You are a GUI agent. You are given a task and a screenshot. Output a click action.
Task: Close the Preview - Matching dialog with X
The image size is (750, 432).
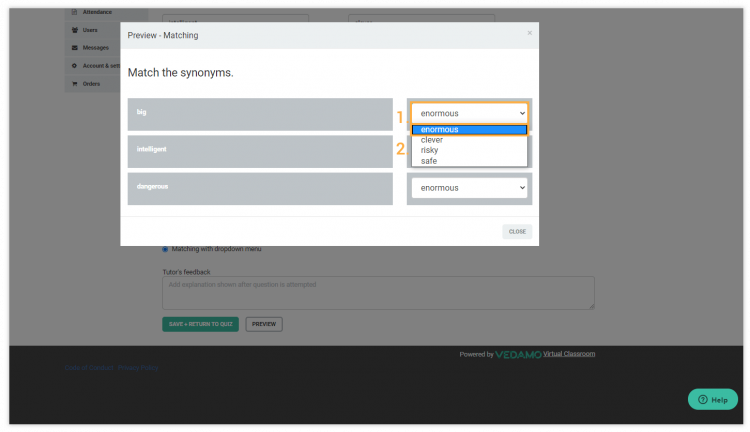click(529, 33)
